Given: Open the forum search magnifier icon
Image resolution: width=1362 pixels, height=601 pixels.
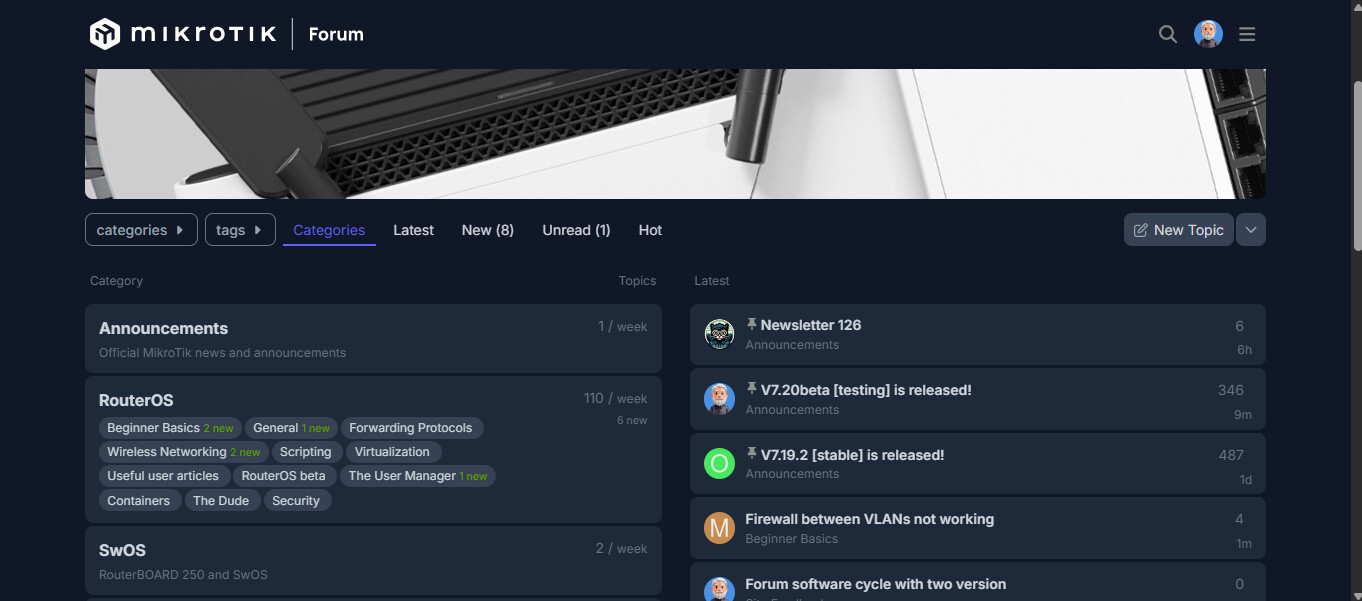Looking at the screenshot, I should (1167, 34).
